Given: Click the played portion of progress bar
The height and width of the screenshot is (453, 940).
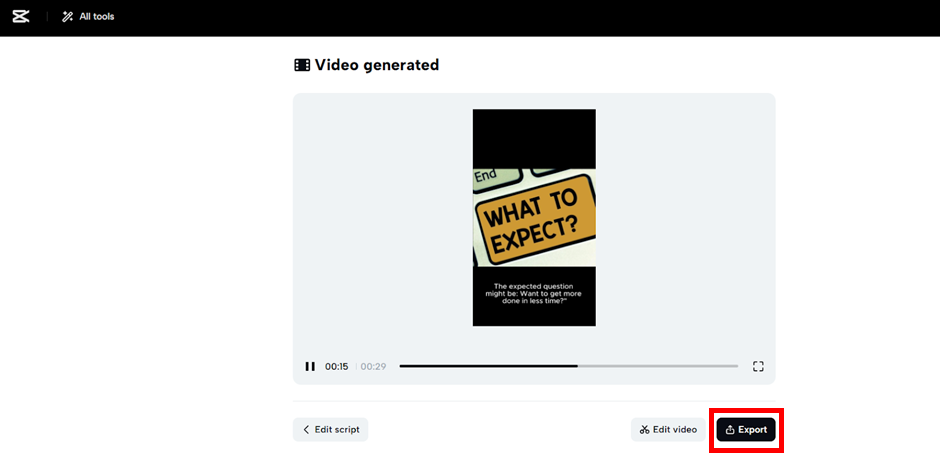Looking at the screenshot, I should coord(488,366).
